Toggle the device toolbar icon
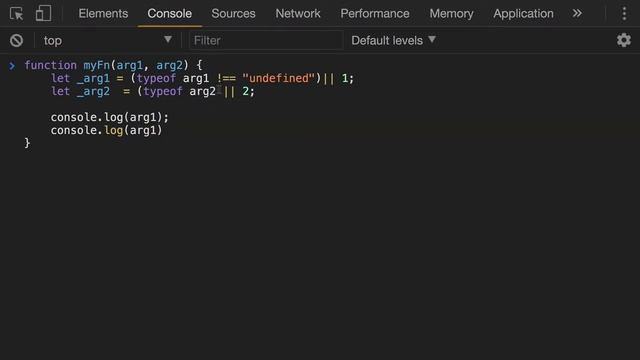Image resolution: width=640 pixels, height=360 pixels. (43, 13)
